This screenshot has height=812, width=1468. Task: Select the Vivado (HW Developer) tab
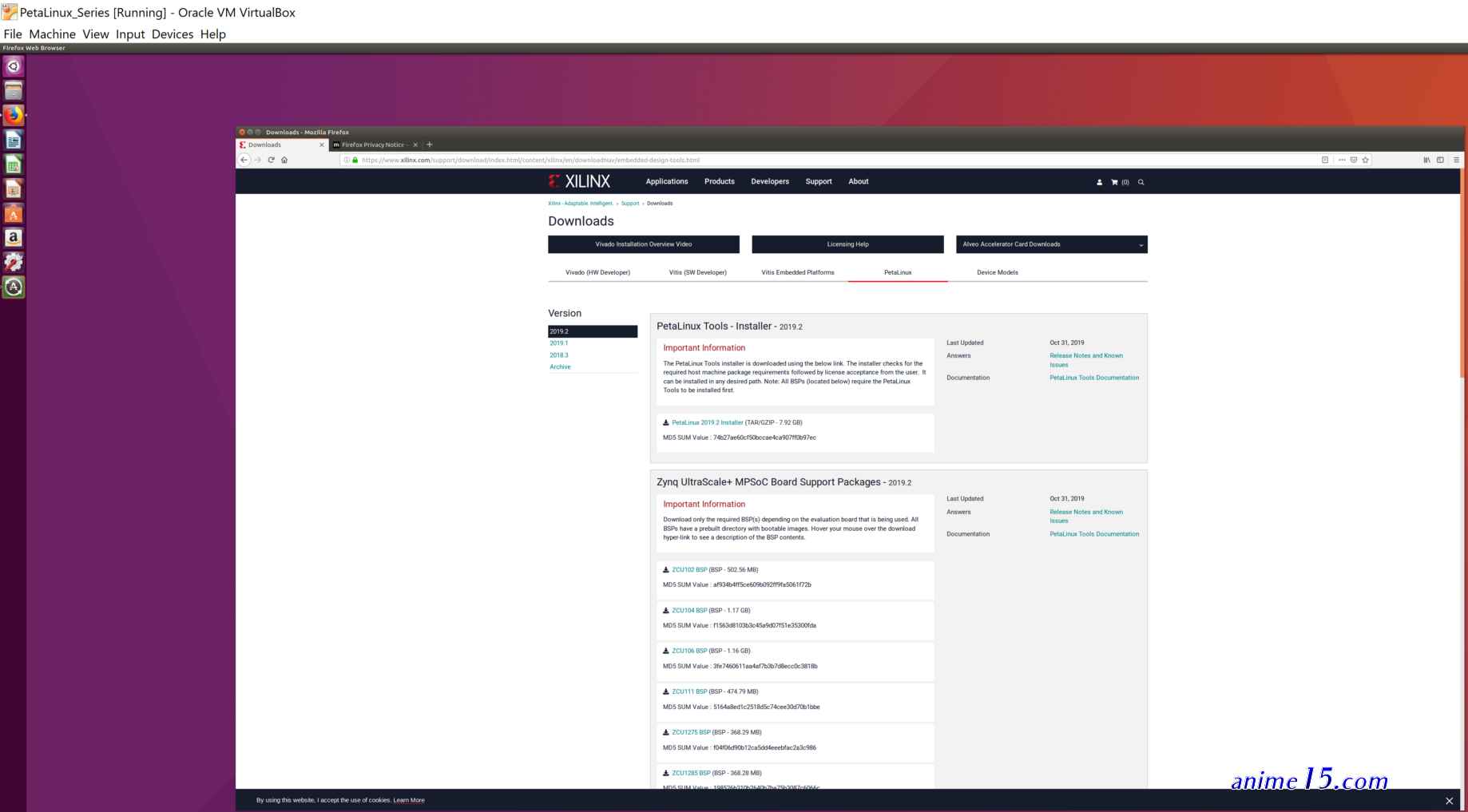[x=597, y=272]
